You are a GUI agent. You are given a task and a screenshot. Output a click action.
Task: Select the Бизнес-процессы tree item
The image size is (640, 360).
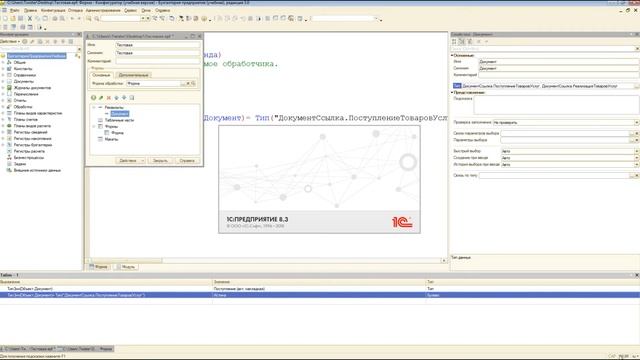[29, 158]
